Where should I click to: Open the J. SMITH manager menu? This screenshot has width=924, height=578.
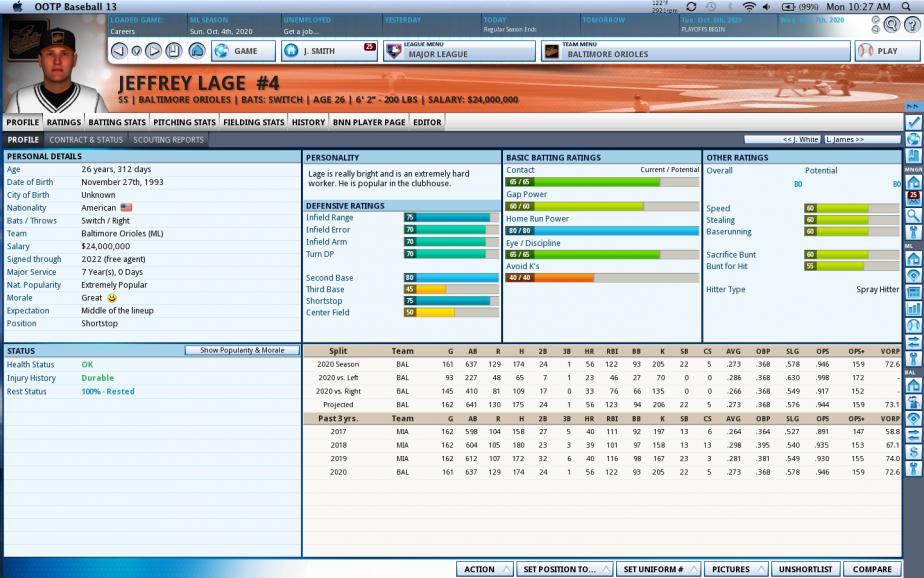tap(329, 51)
